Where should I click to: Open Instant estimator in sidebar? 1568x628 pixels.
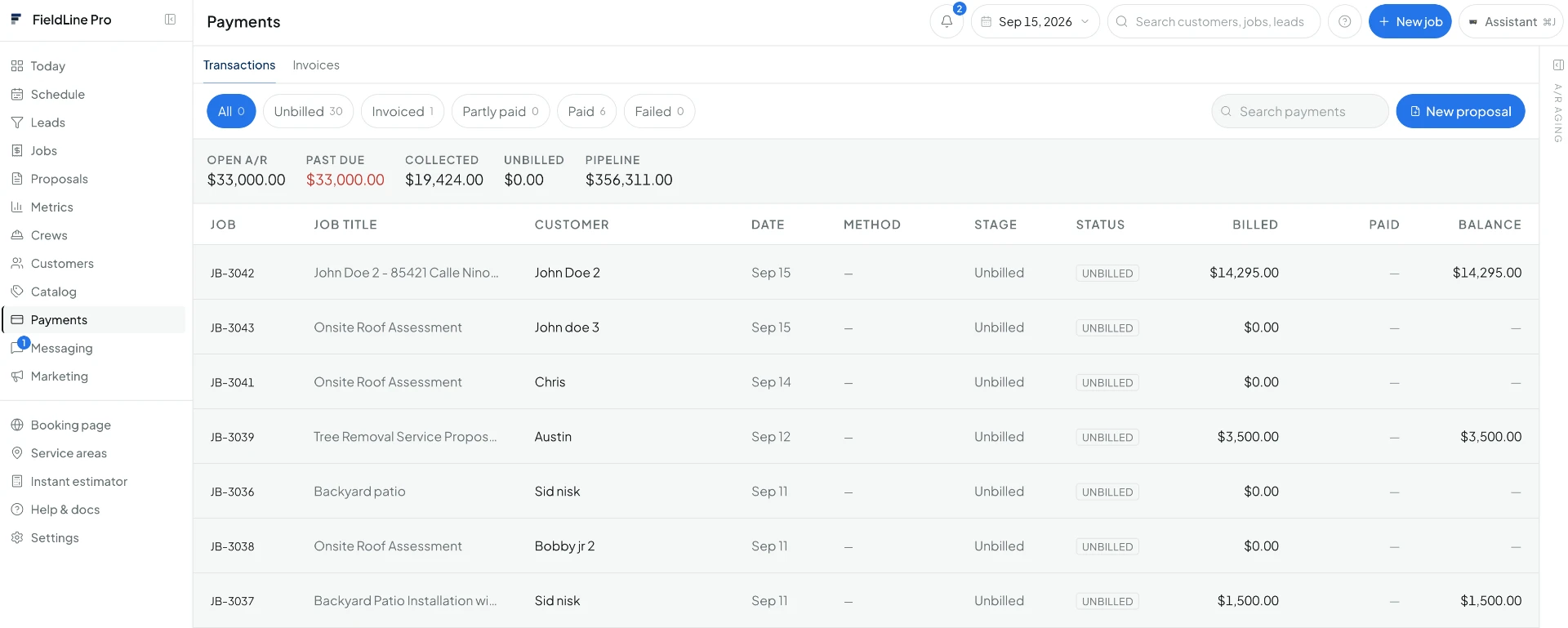pos(79,482)
